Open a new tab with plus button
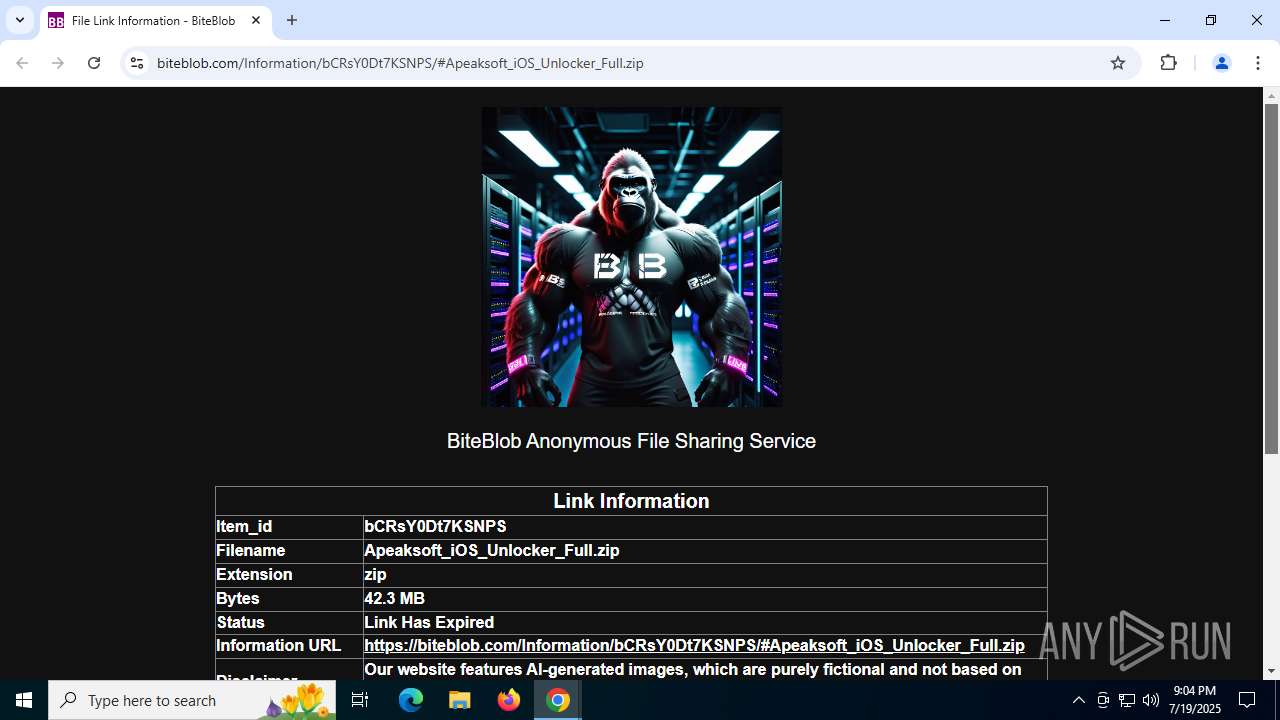 point(292,20)
